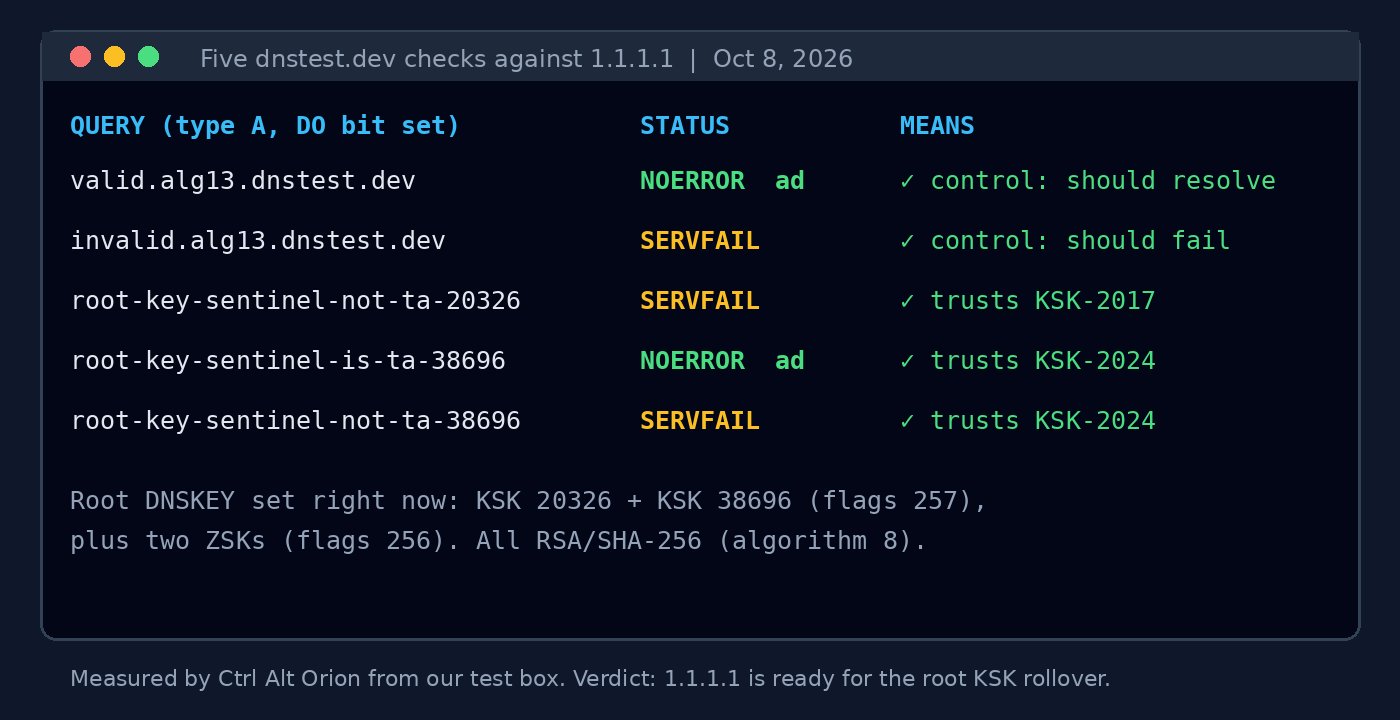Click root-key-sentinel-is-ta-38696 query
Viewport: 1400px width, 720px height.
point(288,361)
